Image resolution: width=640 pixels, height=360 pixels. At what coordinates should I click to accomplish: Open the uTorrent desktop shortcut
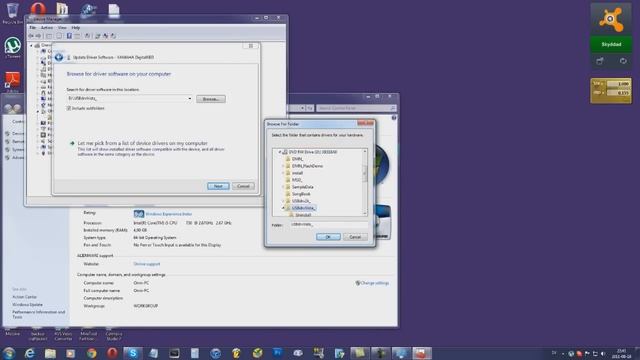(13, 46)
